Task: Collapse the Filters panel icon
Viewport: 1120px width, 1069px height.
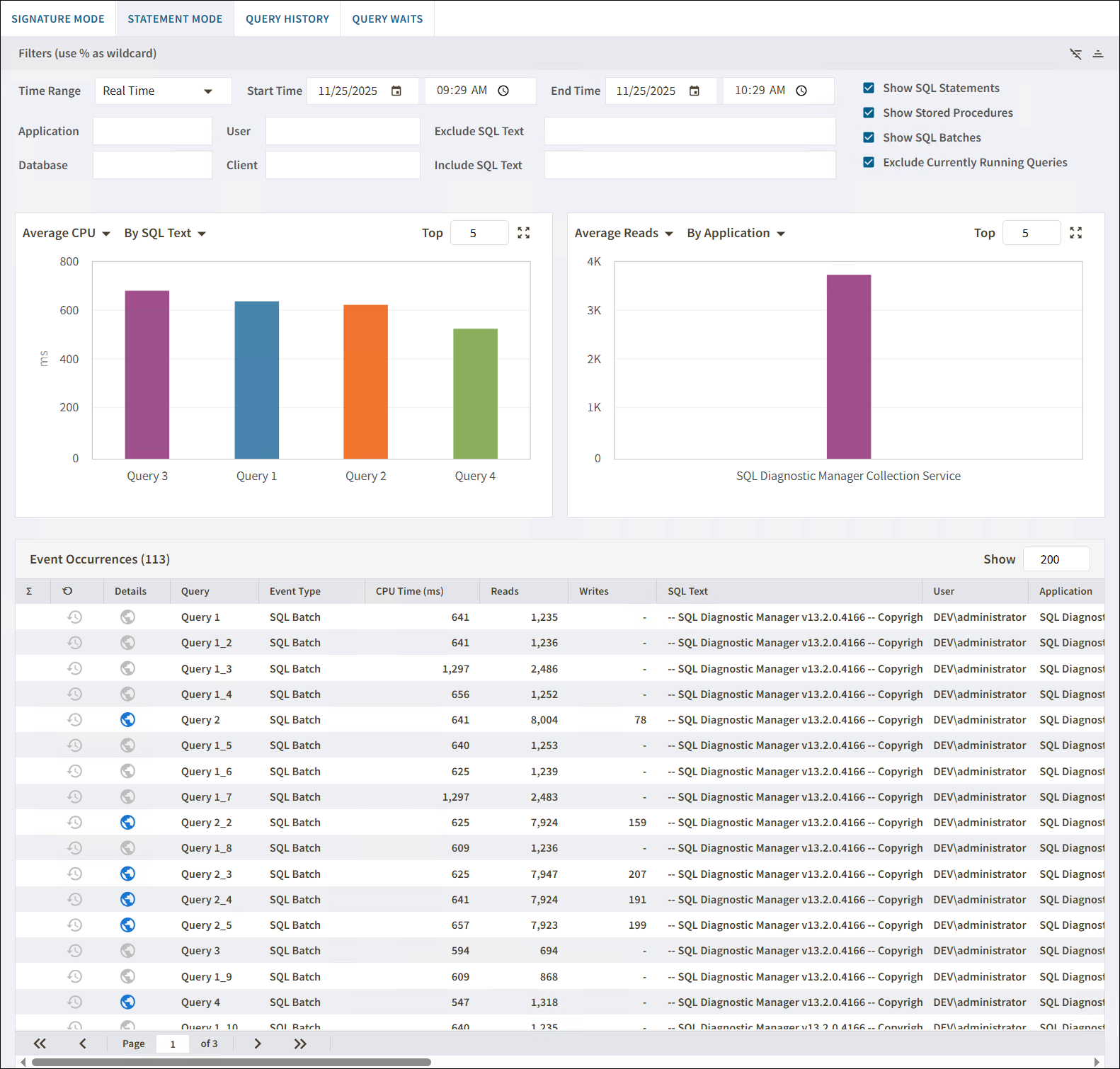Action: coord(1098,54)
